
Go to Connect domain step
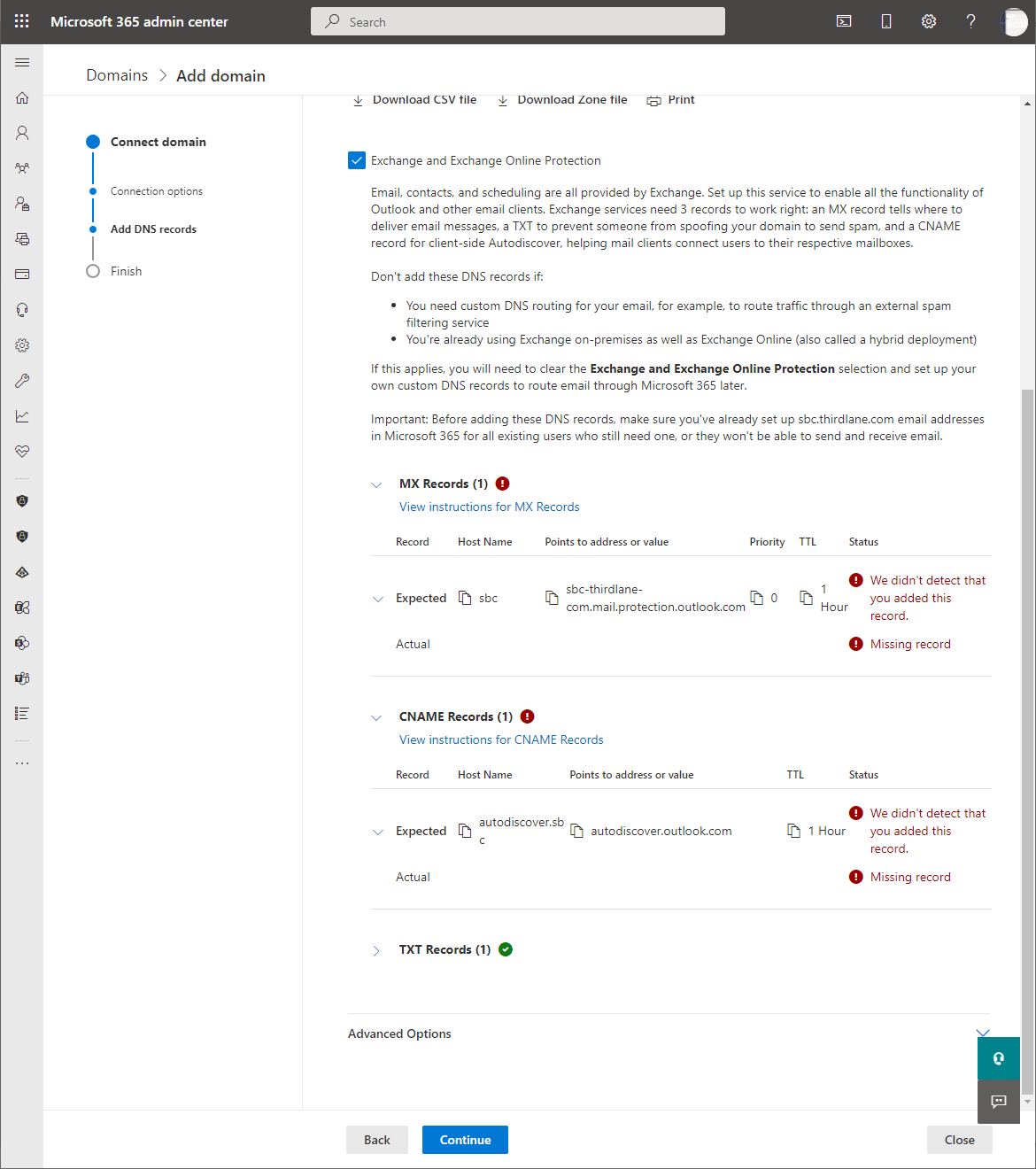[x=158, y=142]
